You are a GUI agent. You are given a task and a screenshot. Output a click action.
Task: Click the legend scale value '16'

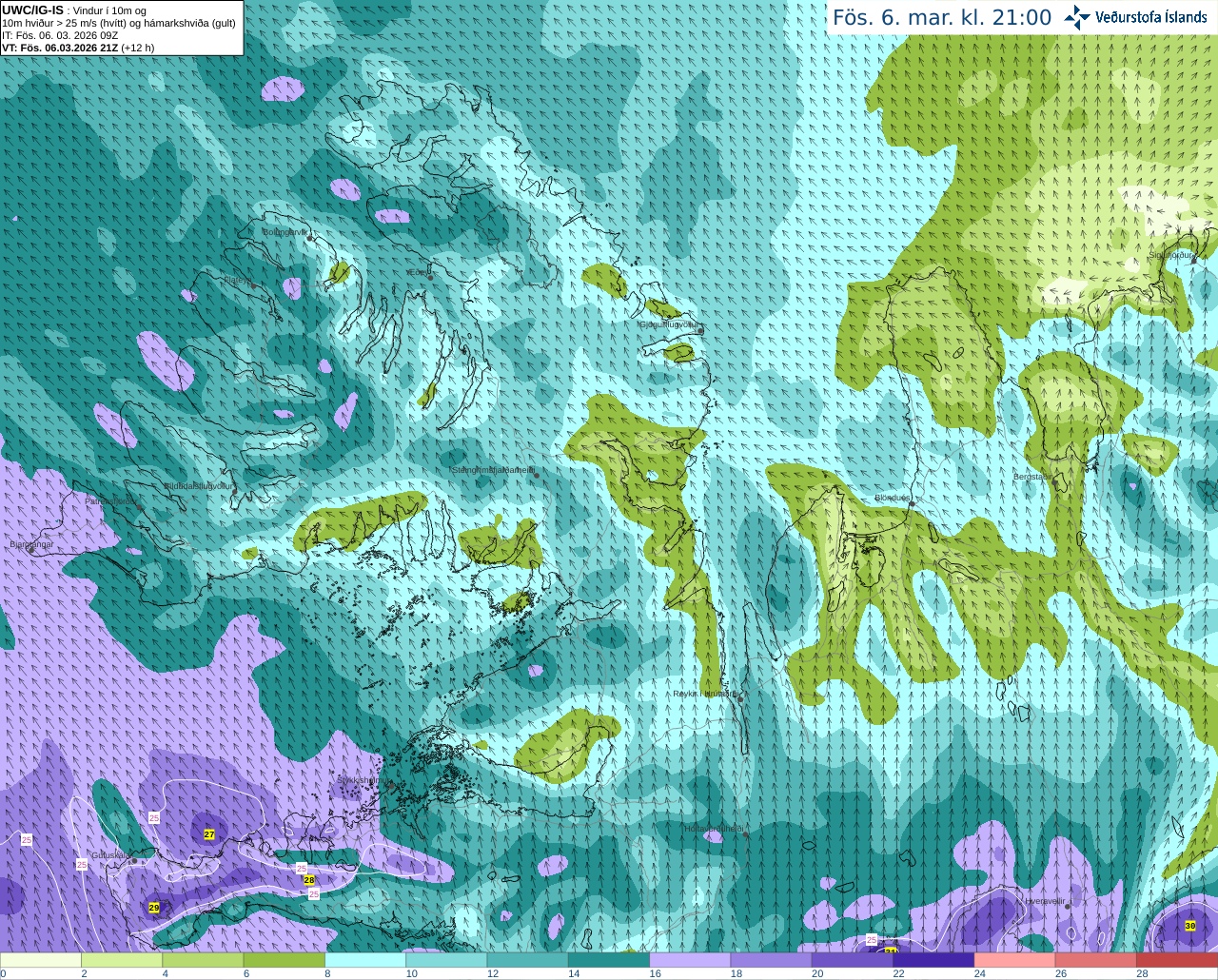point(656,973)
